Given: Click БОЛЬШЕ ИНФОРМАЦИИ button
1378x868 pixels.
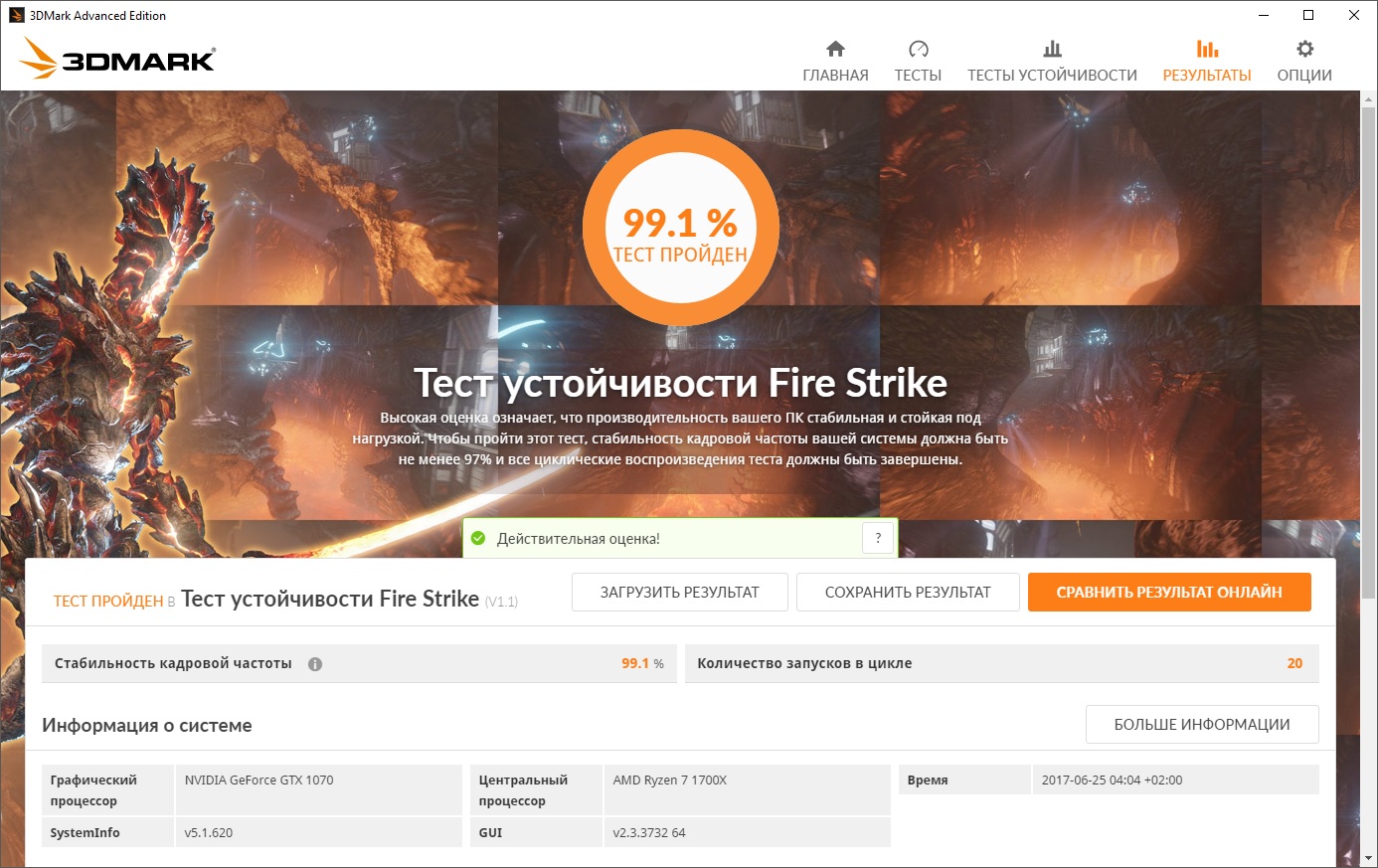Looking at the screenshot, I should point(1202,725).
